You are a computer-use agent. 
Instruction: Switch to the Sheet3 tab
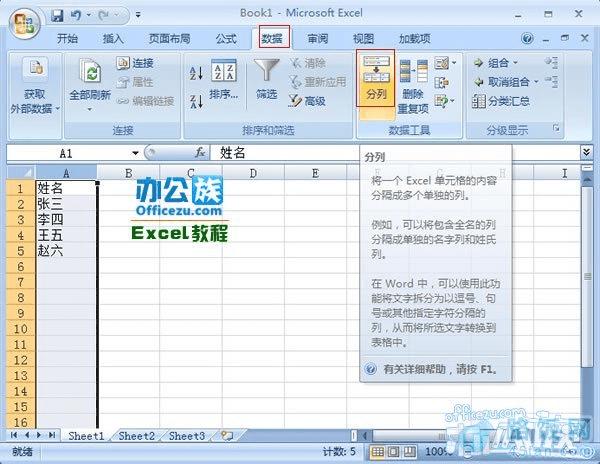(187, 436)
